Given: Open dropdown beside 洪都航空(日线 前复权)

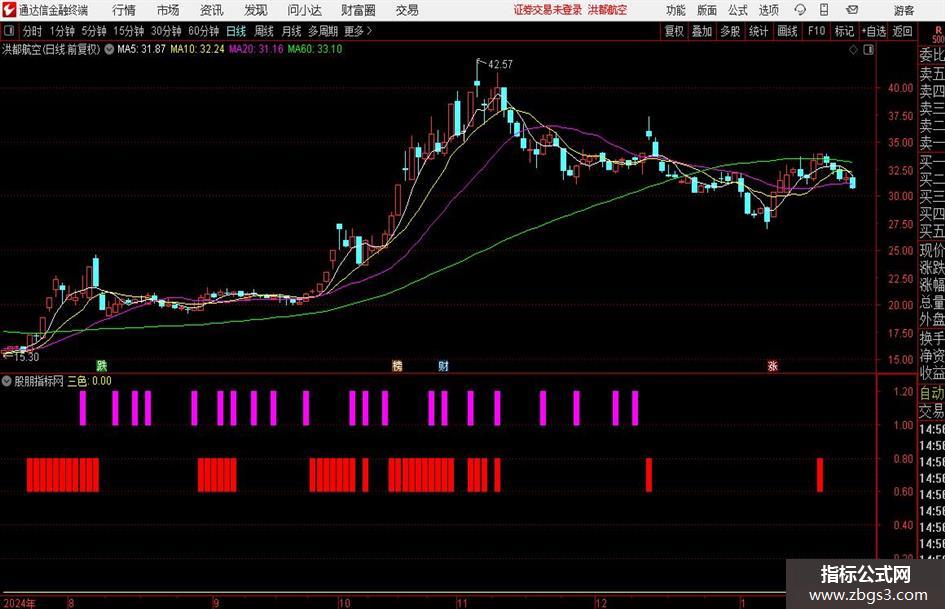Looking at the screenshot, I should click(x=109, y=49).
